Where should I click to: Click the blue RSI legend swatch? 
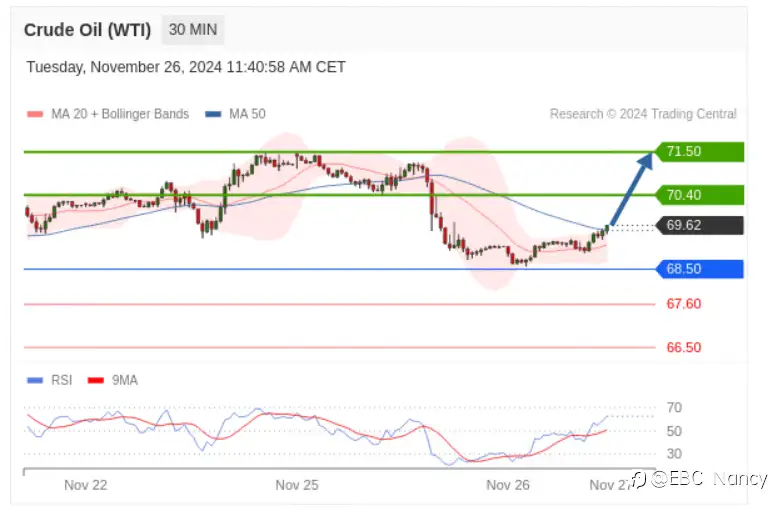tap(35, 381)
